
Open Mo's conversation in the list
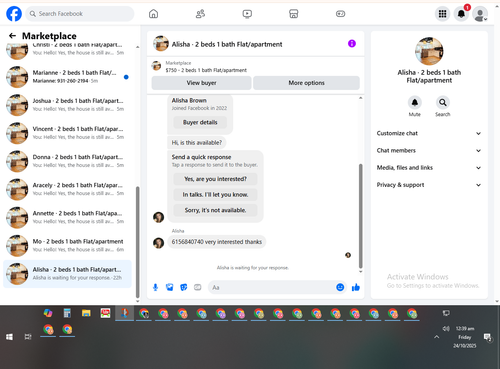click(67, 246)
